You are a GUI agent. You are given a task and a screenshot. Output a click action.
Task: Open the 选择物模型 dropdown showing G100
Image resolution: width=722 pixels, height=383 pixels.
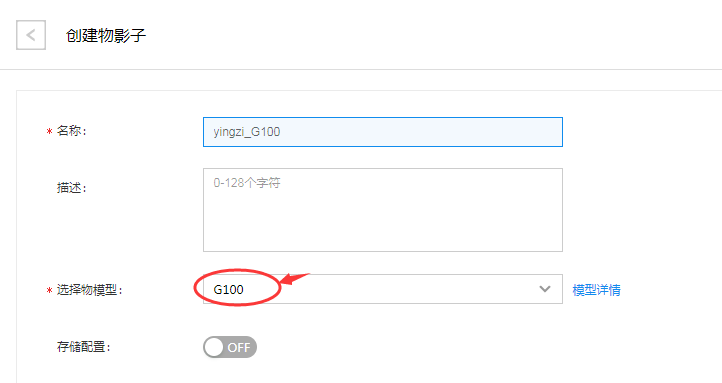pyautogui.click(x=383, y=289)
